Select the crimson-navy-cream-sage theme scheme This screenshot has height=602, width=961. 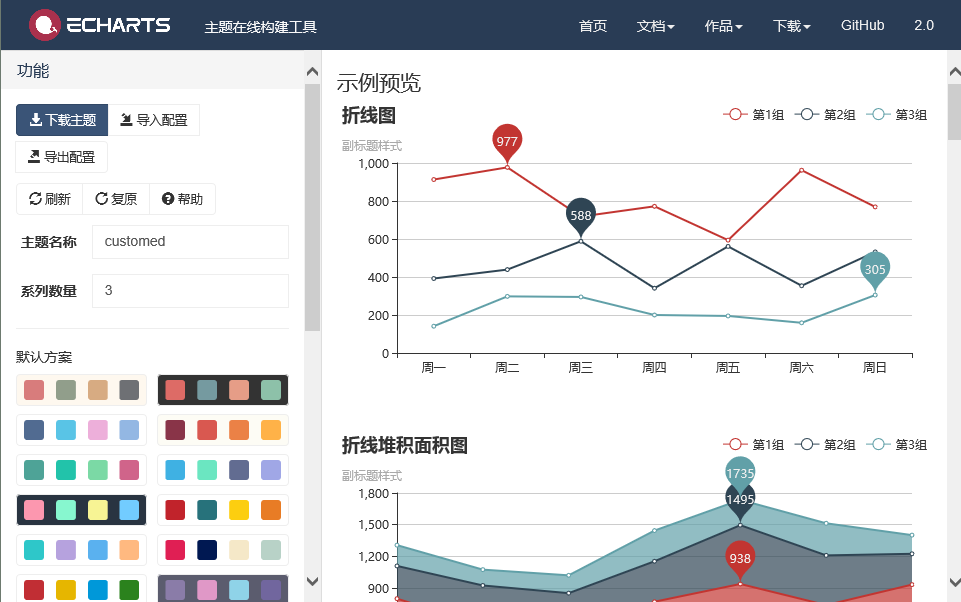tap(223, 550)
